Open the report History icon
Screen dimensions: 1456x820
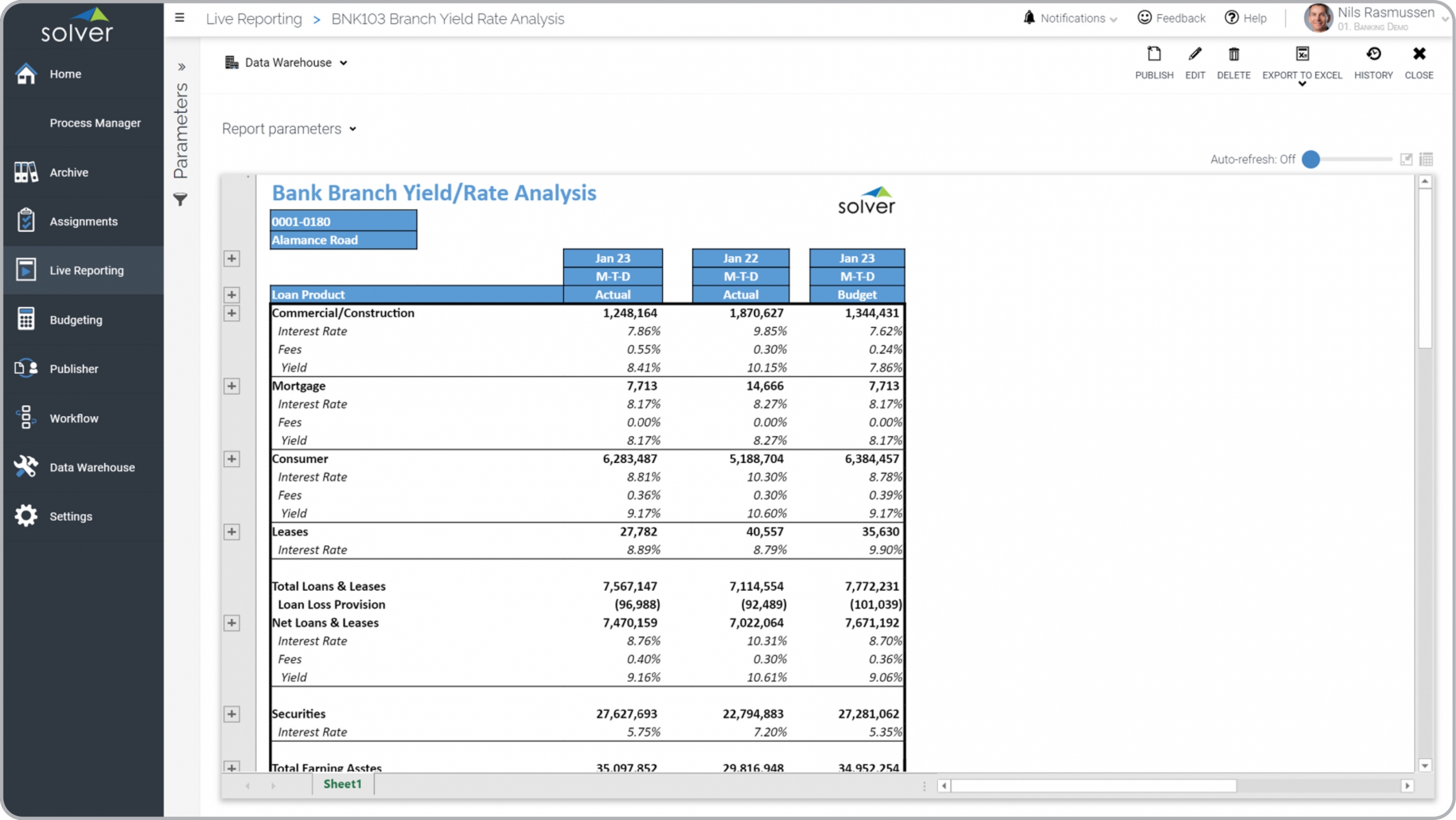[x=1373, y=55]
